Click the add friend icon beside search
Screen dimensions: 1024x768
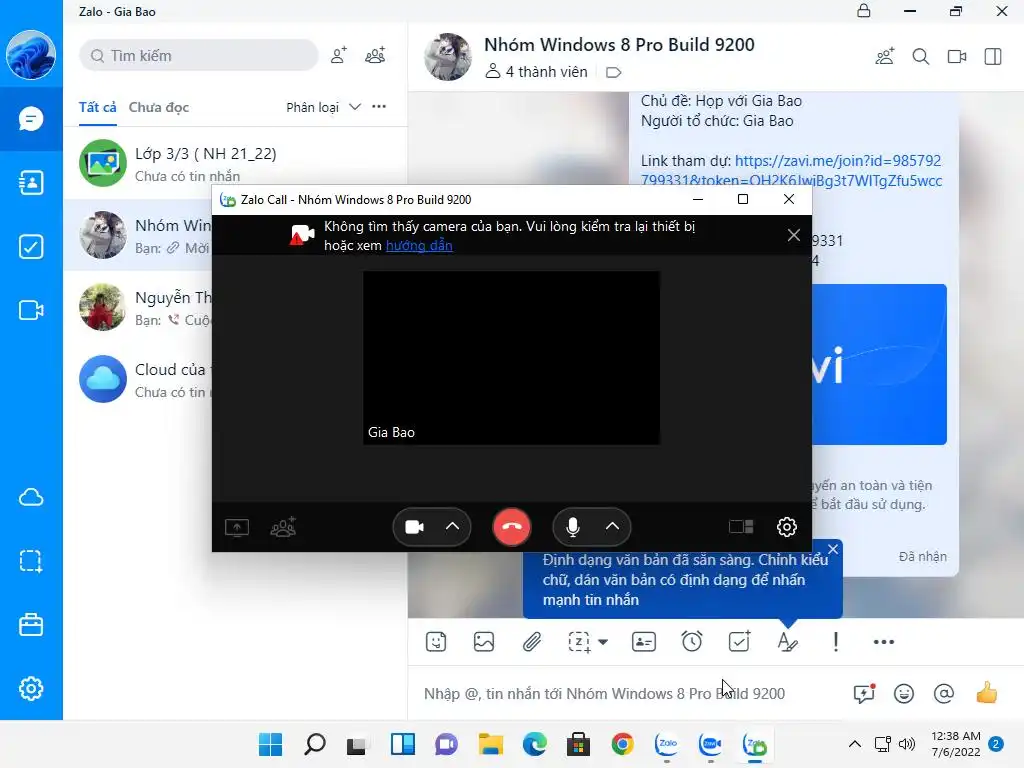click(x=338, y=56)
